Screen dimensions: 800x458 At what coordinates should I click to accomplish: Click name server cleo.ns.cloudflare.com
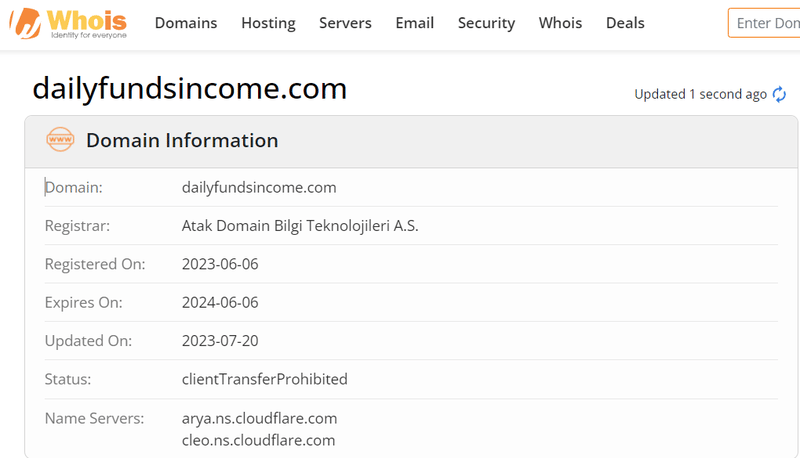(x=259, y=440)
